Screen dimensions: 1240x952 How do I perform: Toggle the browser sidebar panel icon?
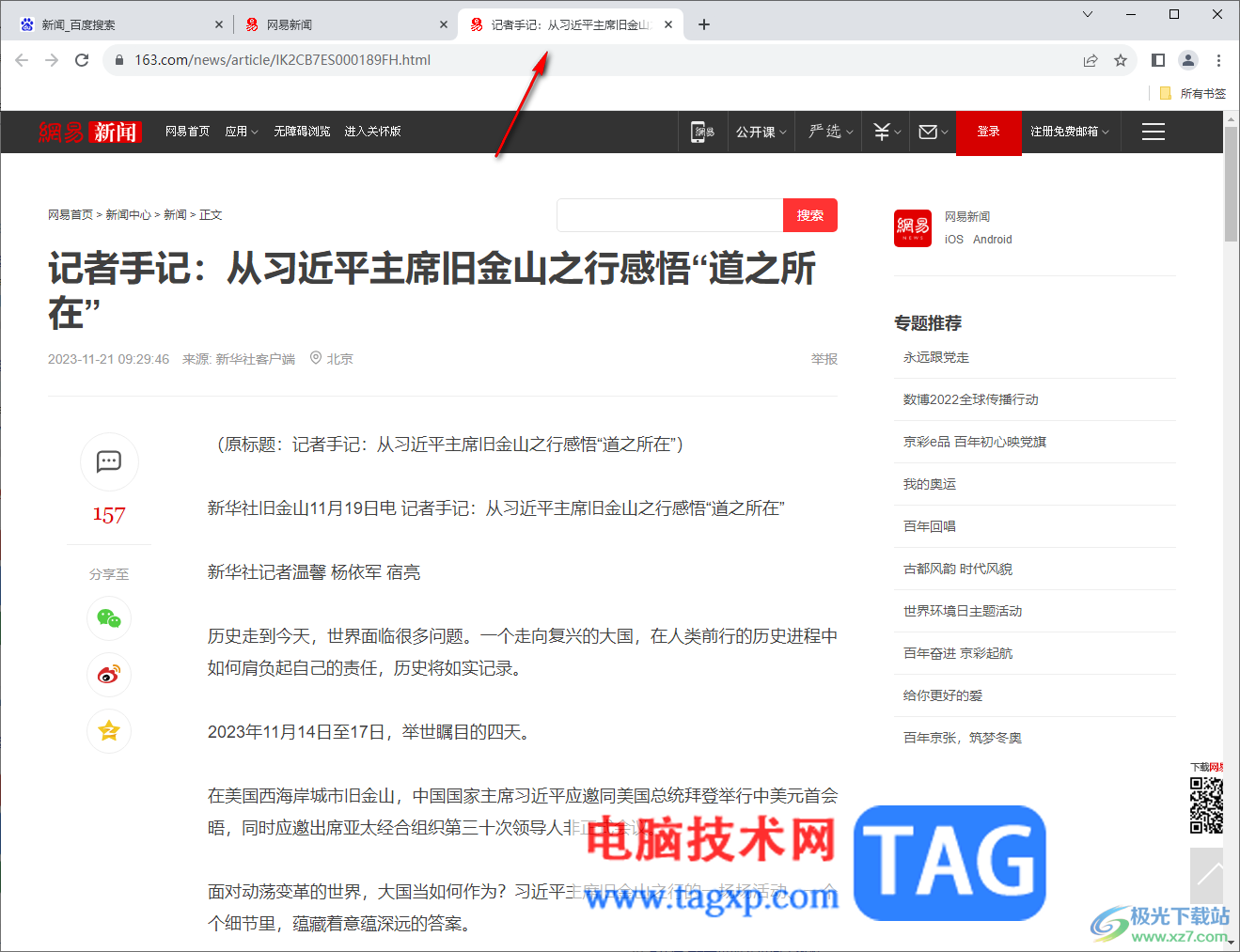(1158, 59)
